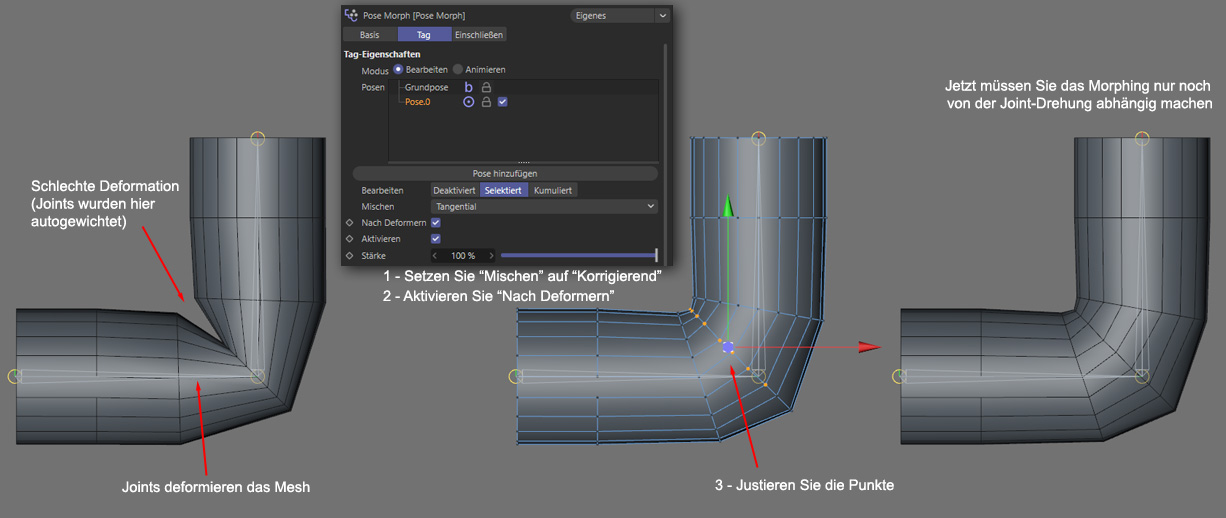Toggle the lock icon for Pose.0

point(486,102)
